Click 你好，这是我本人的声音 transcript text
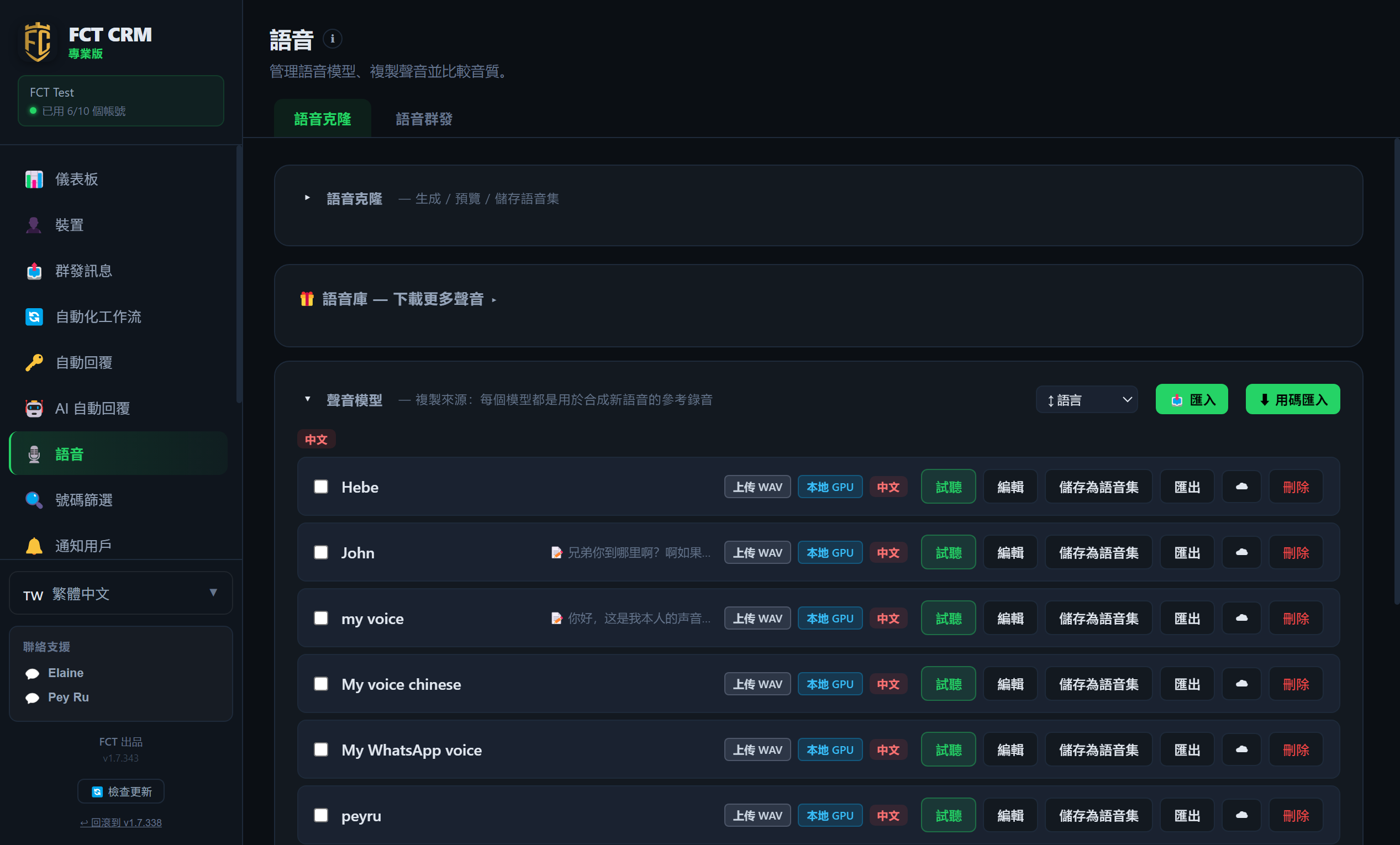 pos(639,619)
